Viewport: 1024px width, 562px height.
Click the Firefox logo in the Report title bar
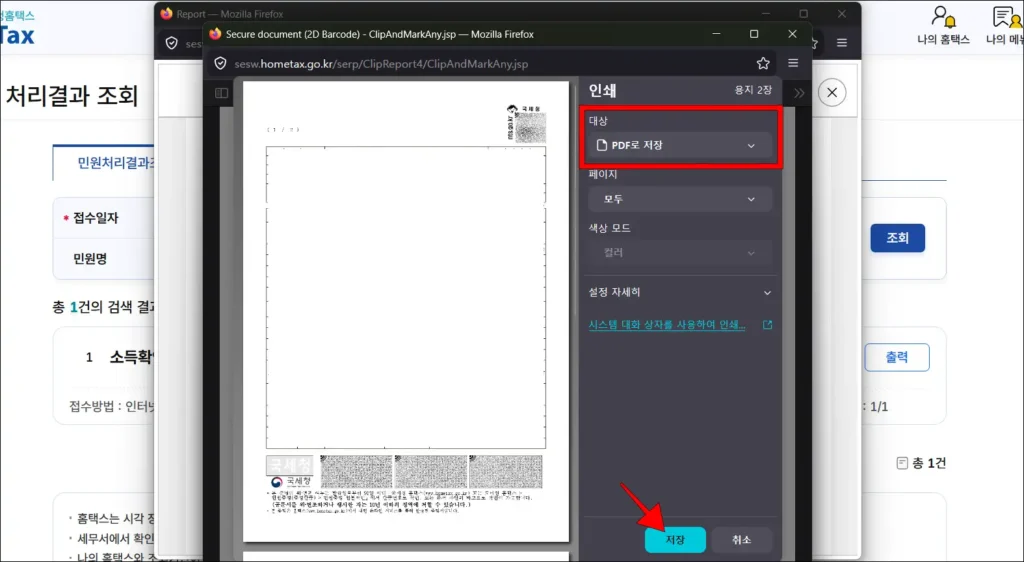(166, 13)
